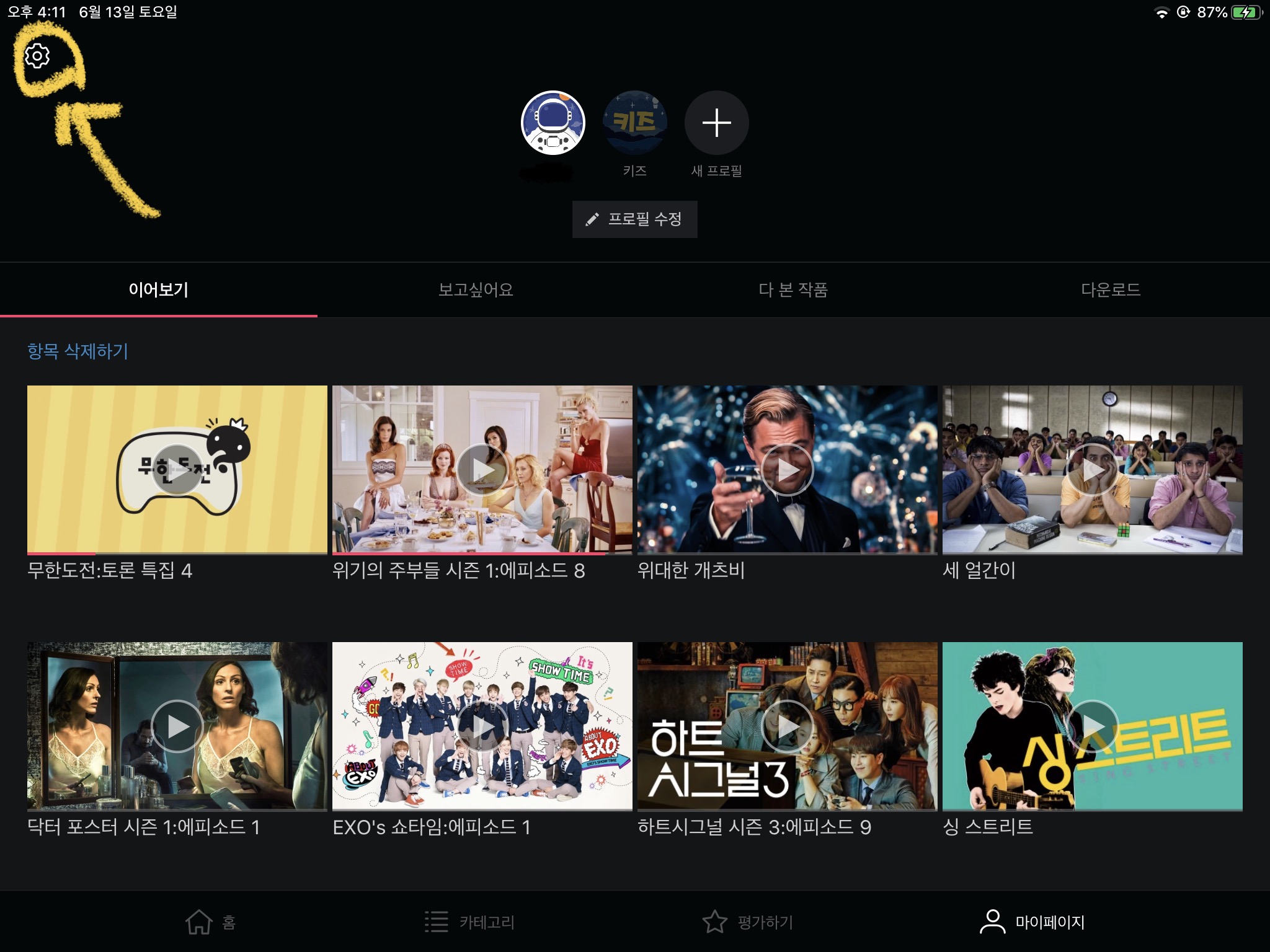Play 무한도전:토론 특집 4
This screenshot has width=1270, height=952.
(177, 470)
